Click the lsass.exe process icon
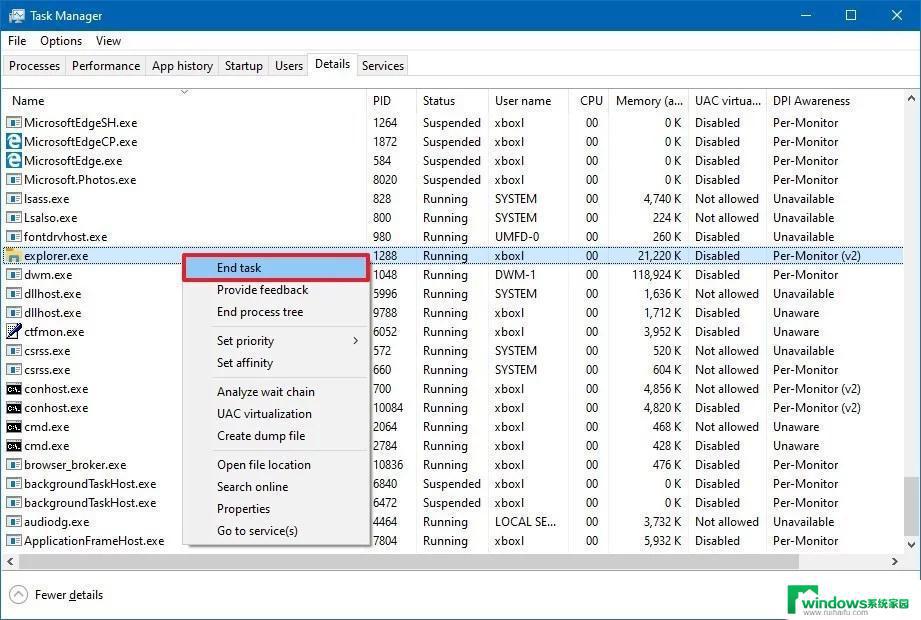The width and height of the screenshot is (921, 620). pyautogui.click(x=14, y=198)
